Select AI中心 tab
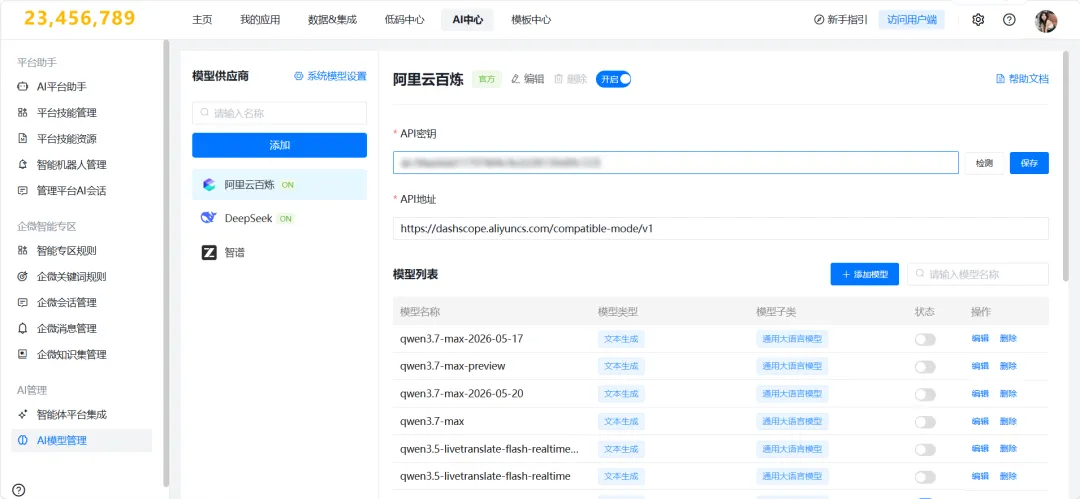 [468, 20]
